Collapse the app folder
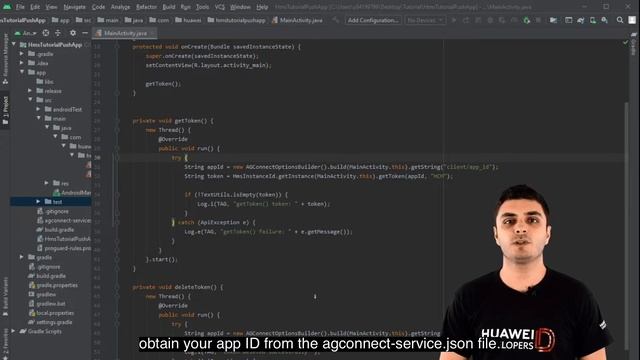Viewport: 640px width, 360px height. 22,72
